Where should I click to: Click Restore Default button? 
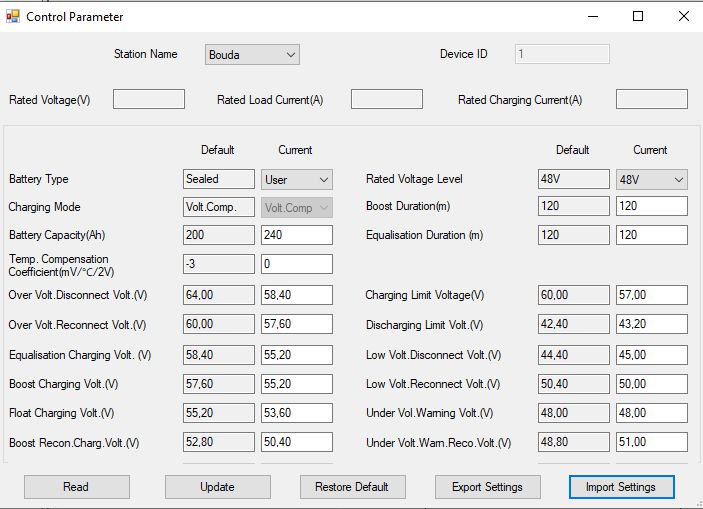click(x=352, y=487)
